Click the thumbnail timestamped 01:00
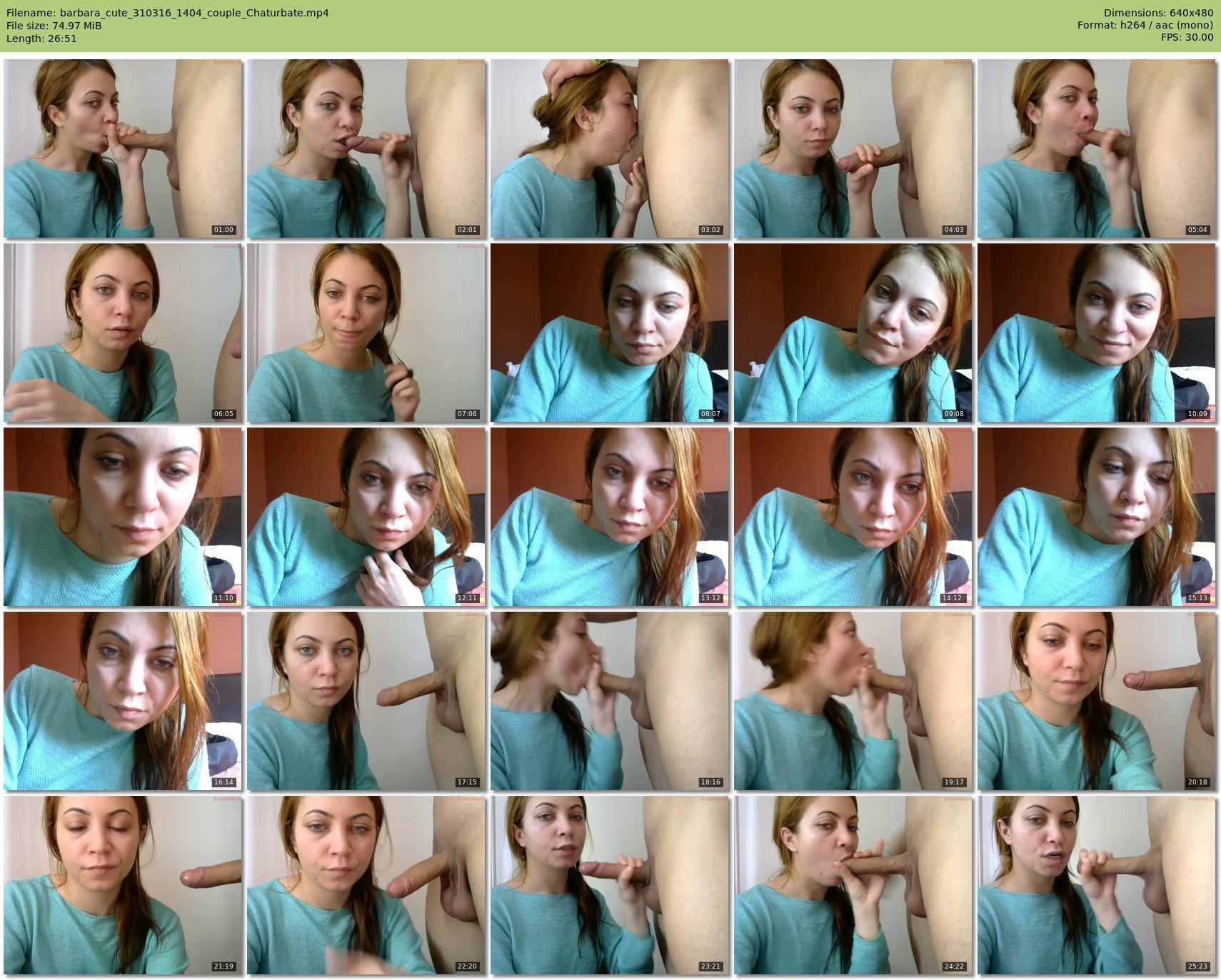Screen dimensions: 1221x980 123,148
